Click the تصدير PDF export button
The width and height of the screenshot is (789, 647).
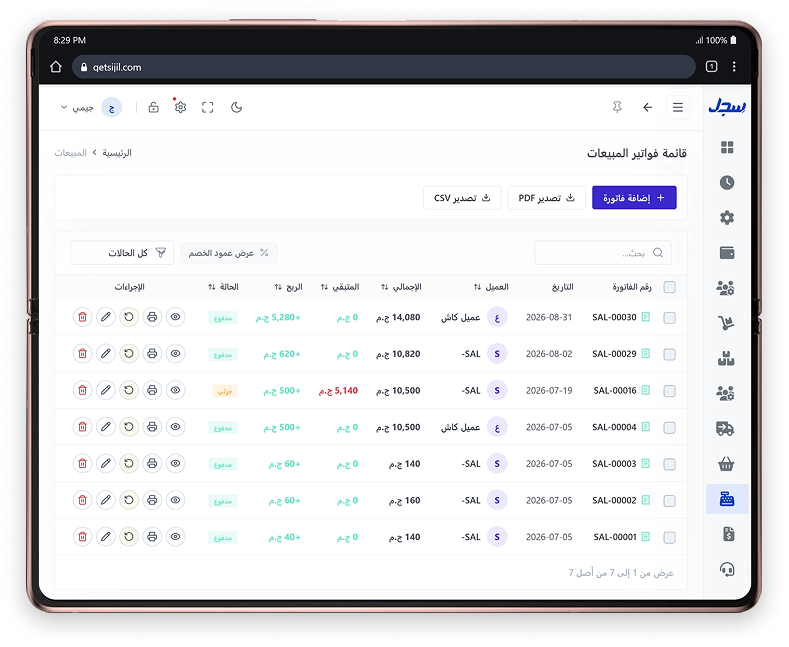tap(546, 198)
